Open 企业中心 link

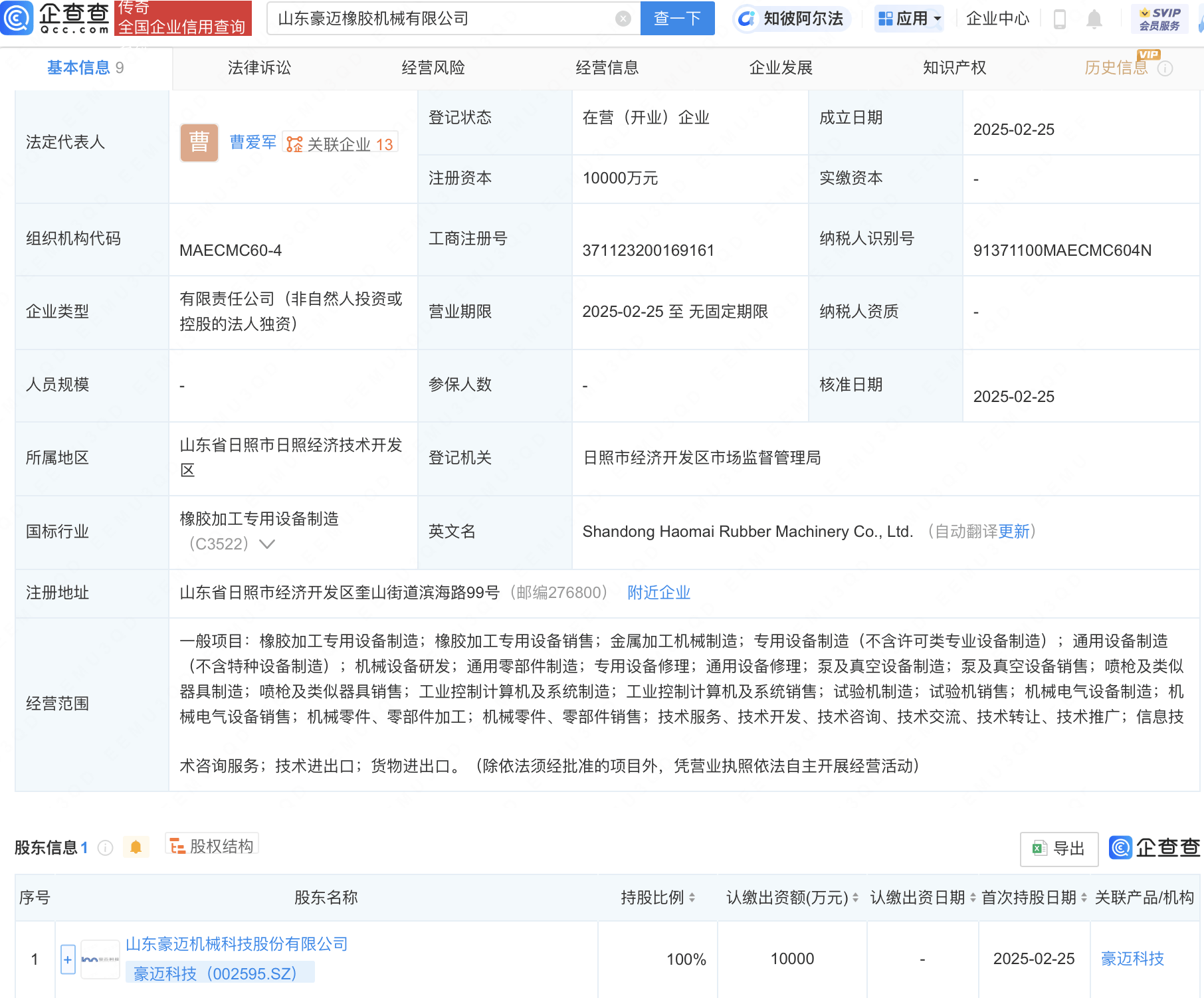coord(997,19)
